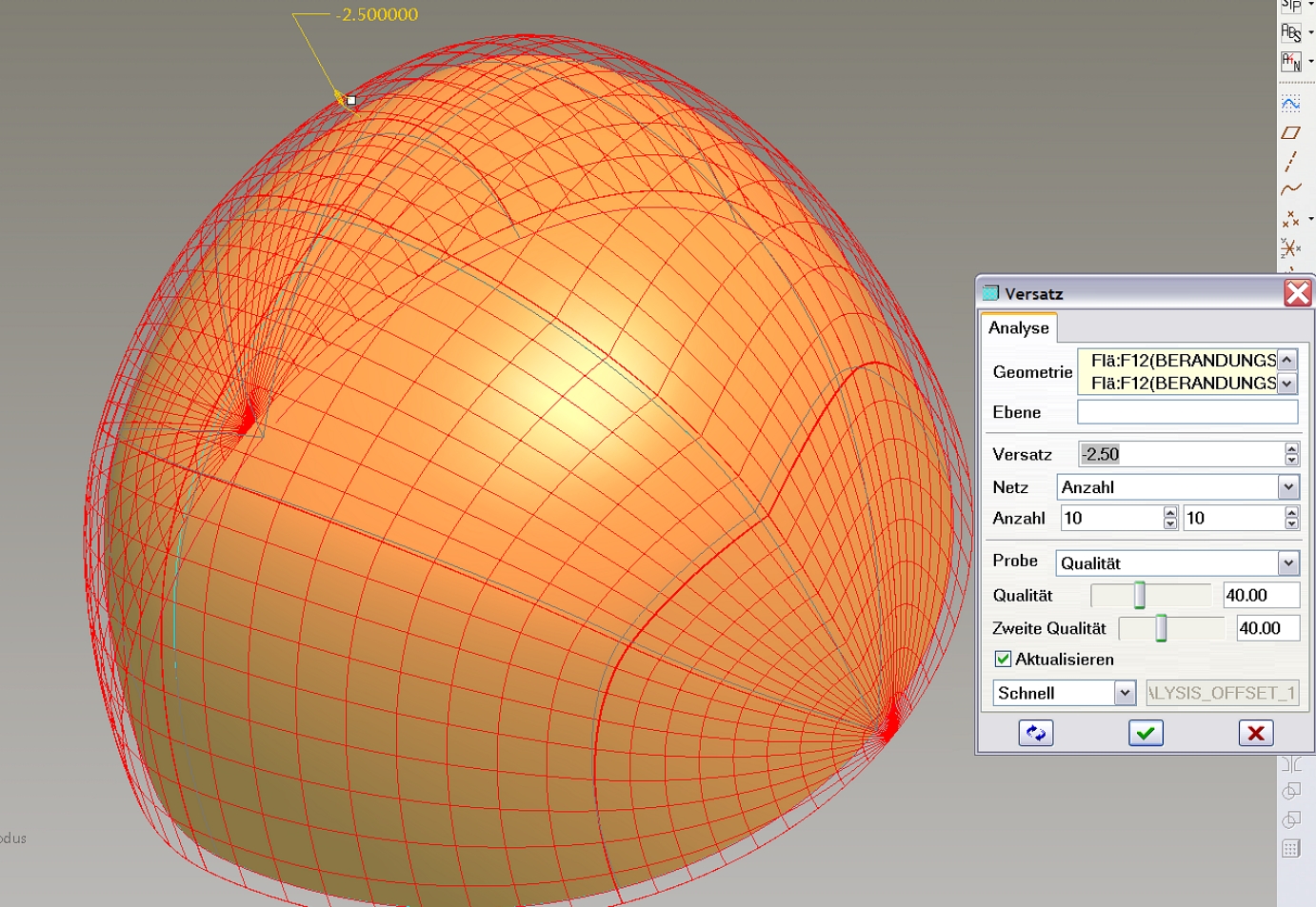The width and height of the screenshot is (1316, 907).
Task: Toggle the Aktualisieren checkbox
Action: 1003,659
